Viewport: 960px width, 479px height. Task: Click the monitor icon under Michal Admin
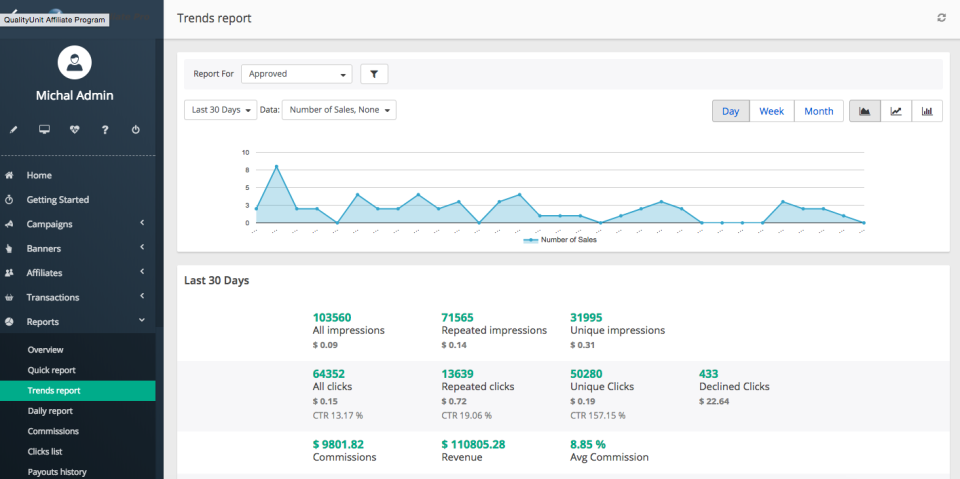(44, 129)
